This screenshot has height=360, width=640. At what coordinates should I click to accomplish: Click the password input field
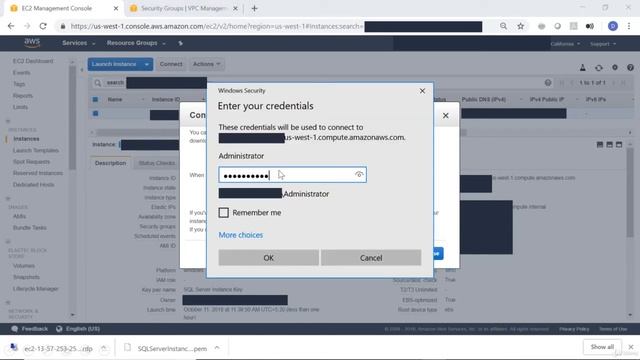point(292,175)
